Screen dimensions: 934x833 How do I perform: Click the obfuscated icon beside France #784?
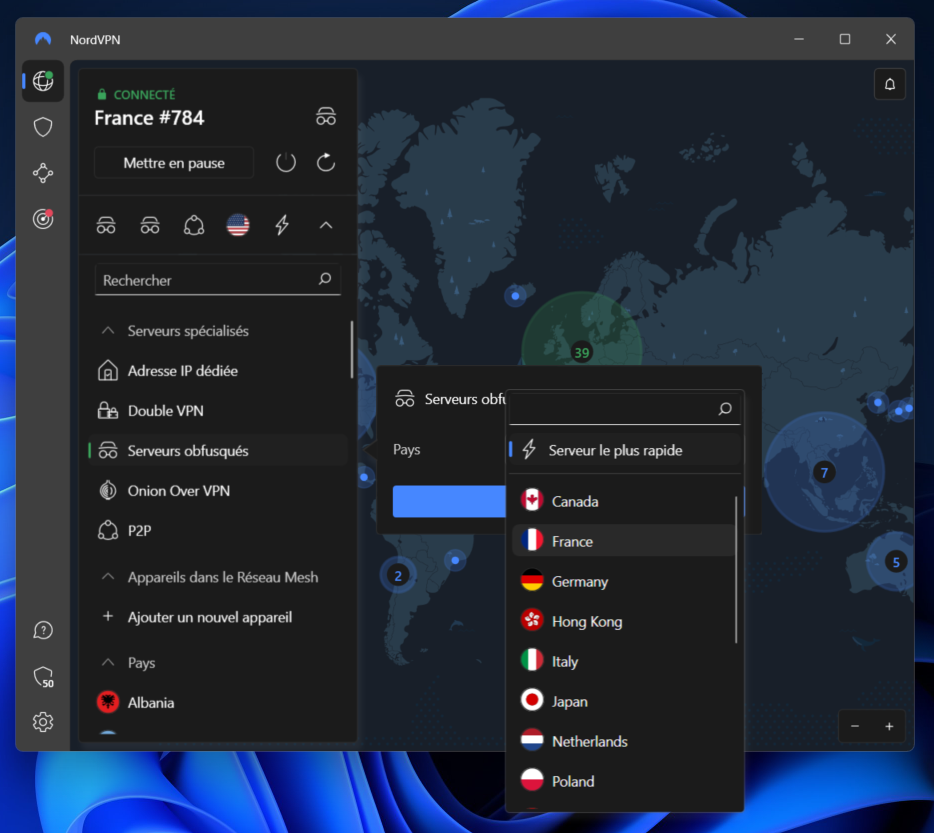(326, 116)
